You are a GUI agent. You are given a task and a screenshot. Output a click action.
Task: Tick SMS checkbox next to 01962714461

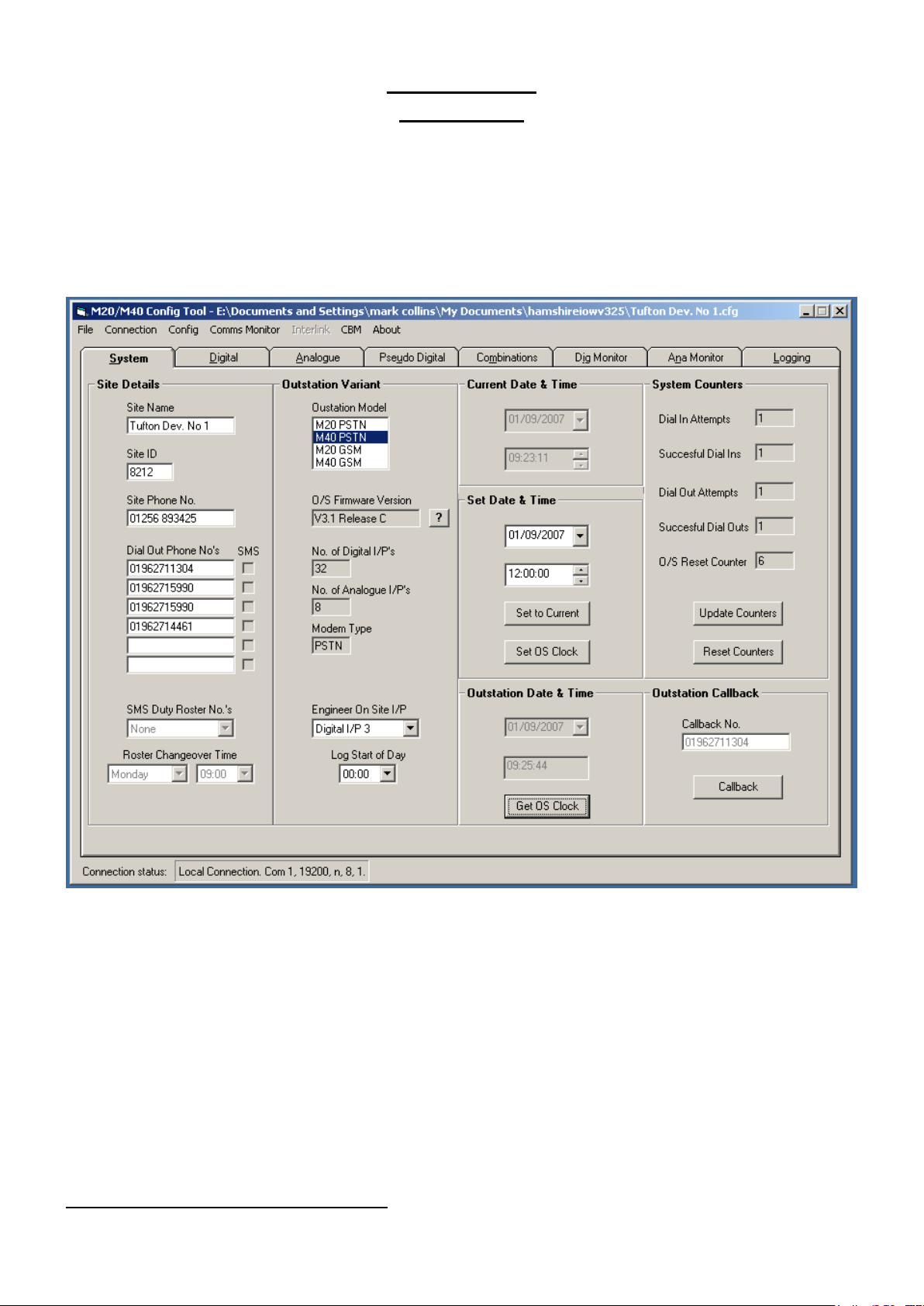tap(248, 625)
